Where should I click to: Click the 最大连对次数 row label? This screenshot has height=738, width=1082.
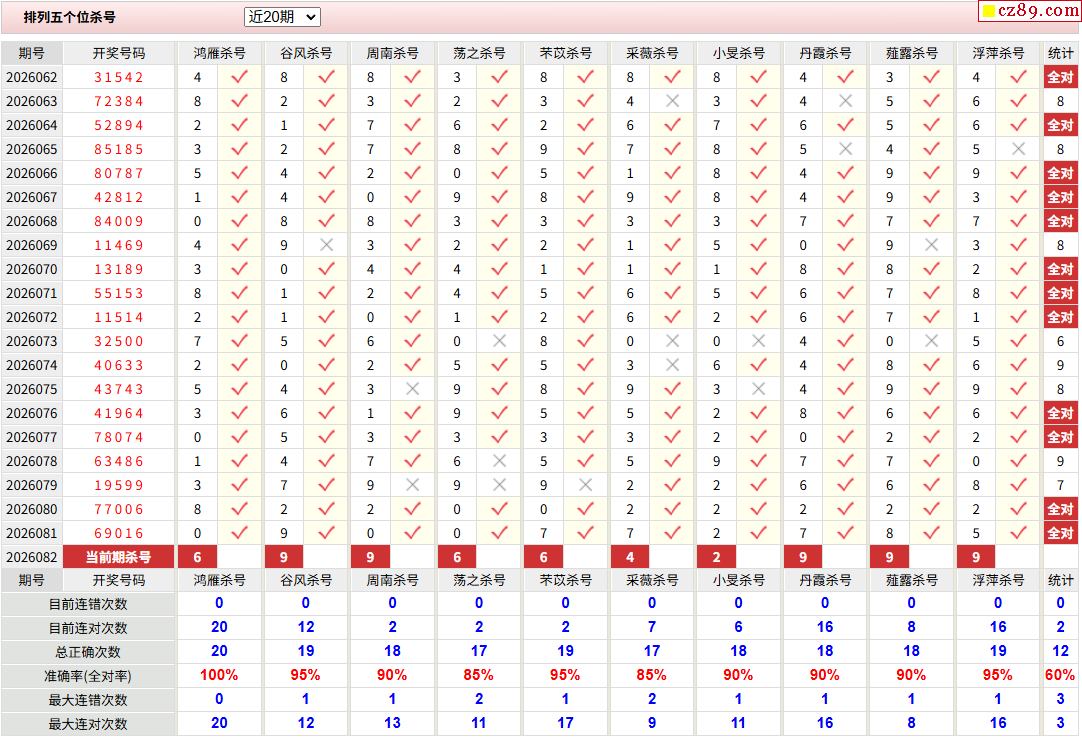pos(88,724)
